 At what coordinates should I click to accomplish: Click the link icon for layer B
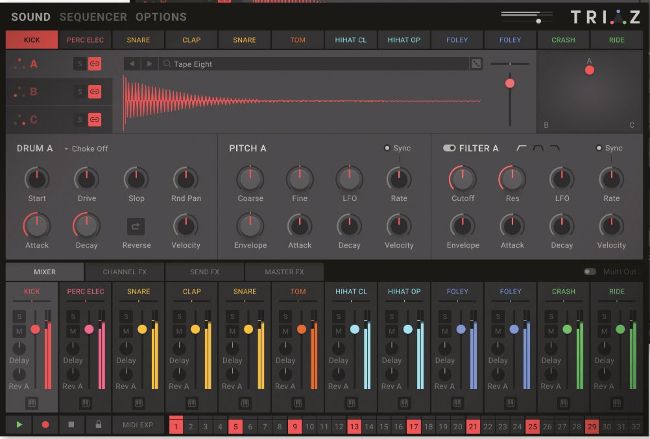(x=95, y=92)
